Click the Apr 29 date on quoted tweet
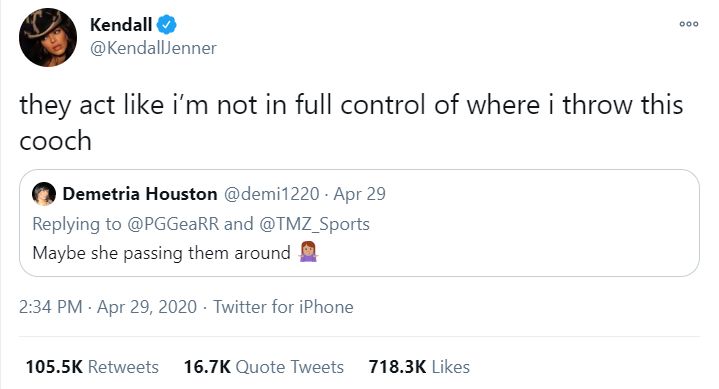This screenshot has width=719, height=389. pyautogui.click(x=360, y=194)
